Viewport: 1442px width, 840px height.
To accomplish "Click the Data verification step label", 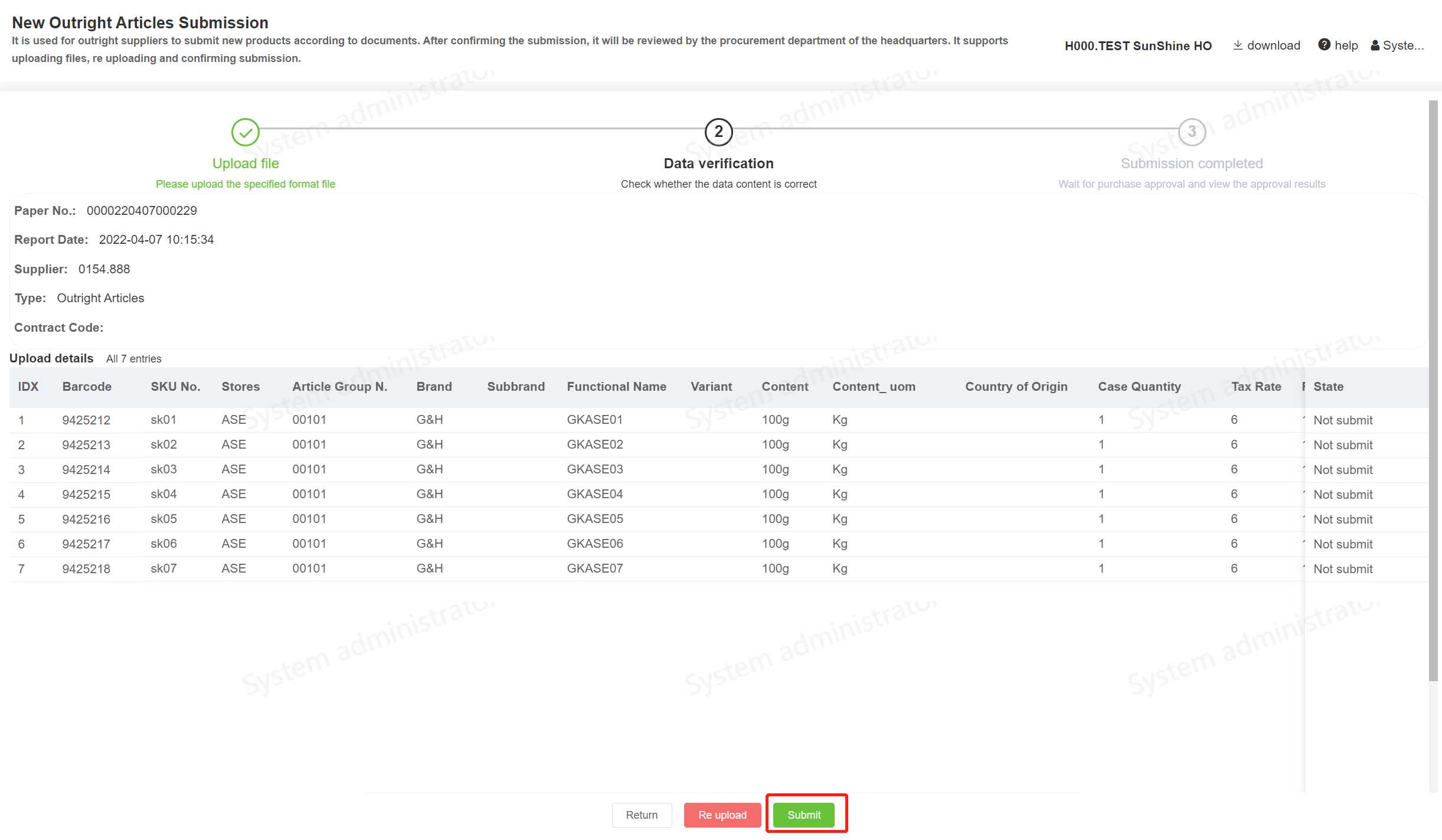I will pos(718,164).
